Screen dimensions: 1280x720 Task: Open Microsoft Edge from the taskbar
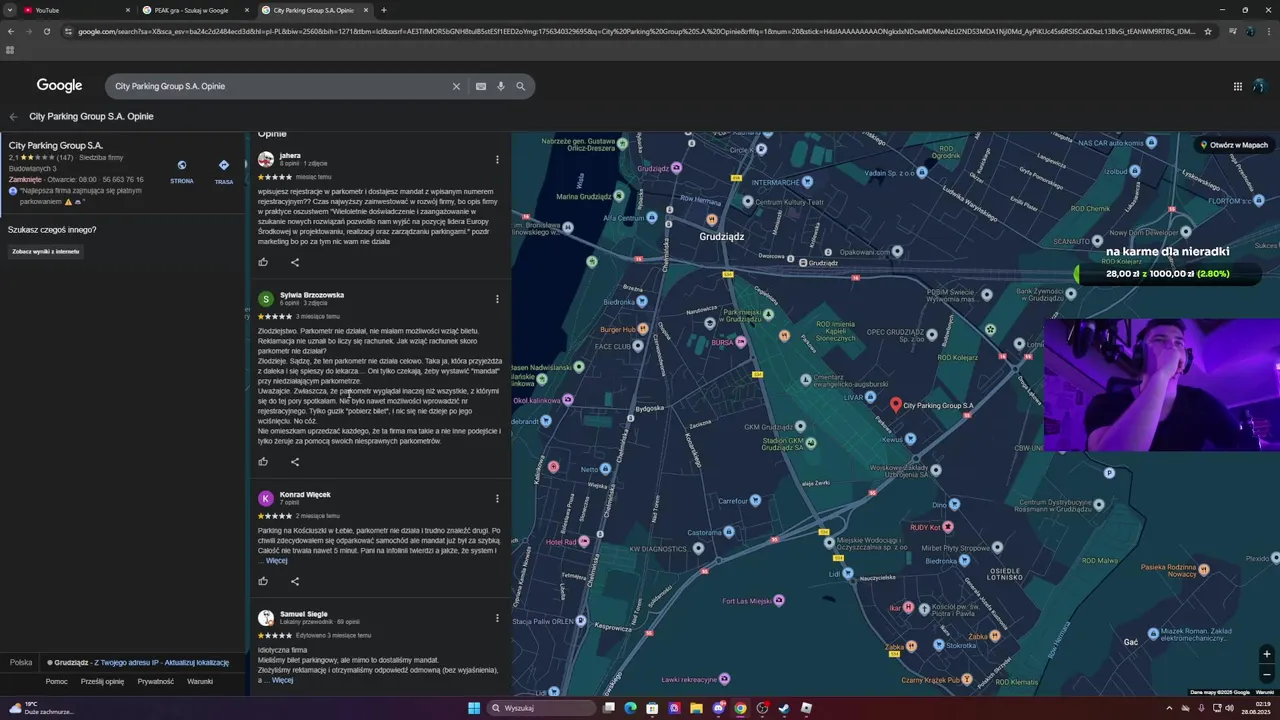click(x=630, y=708)
